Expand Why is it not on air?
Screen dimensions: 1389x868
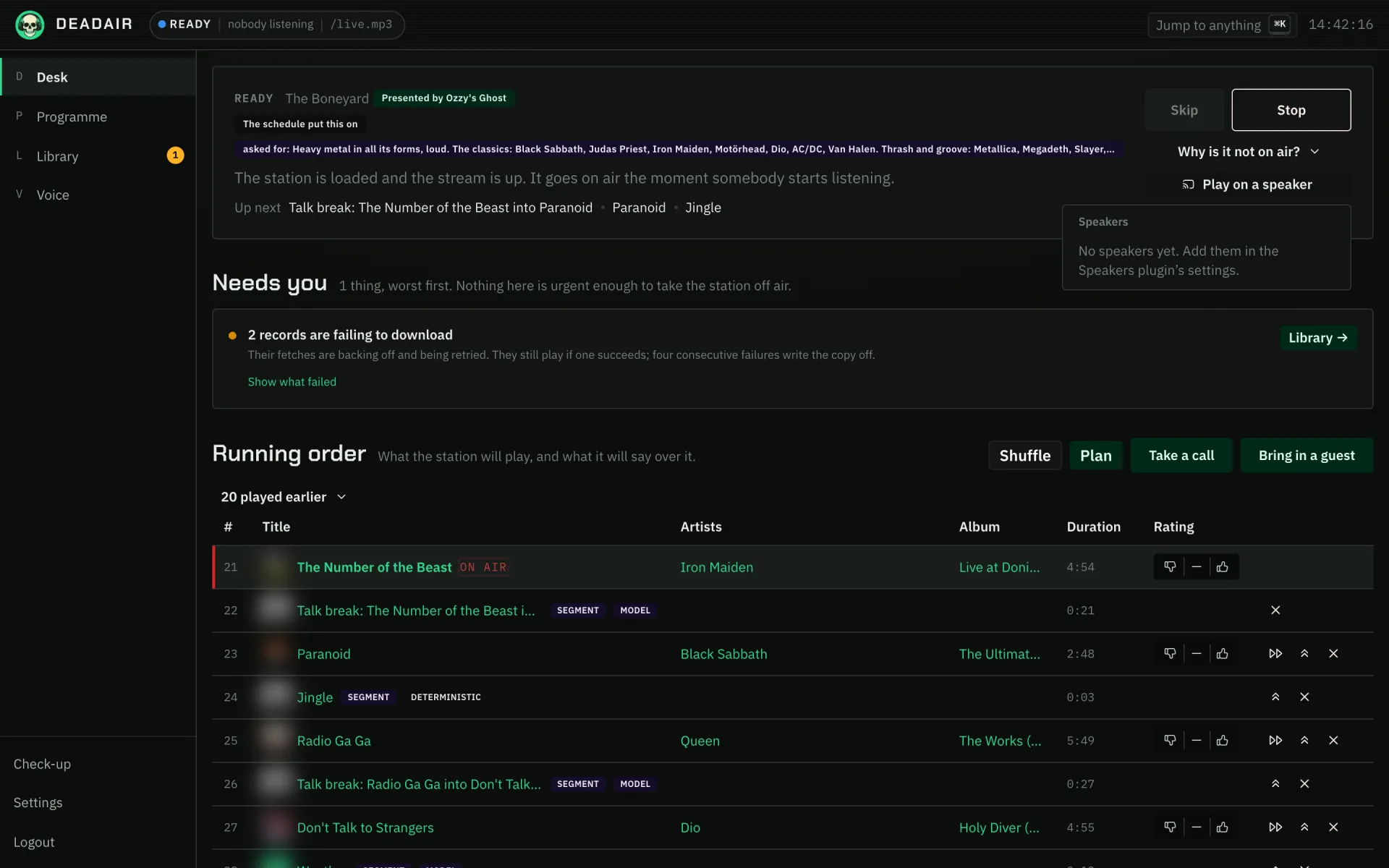(x=1248, y=152)
